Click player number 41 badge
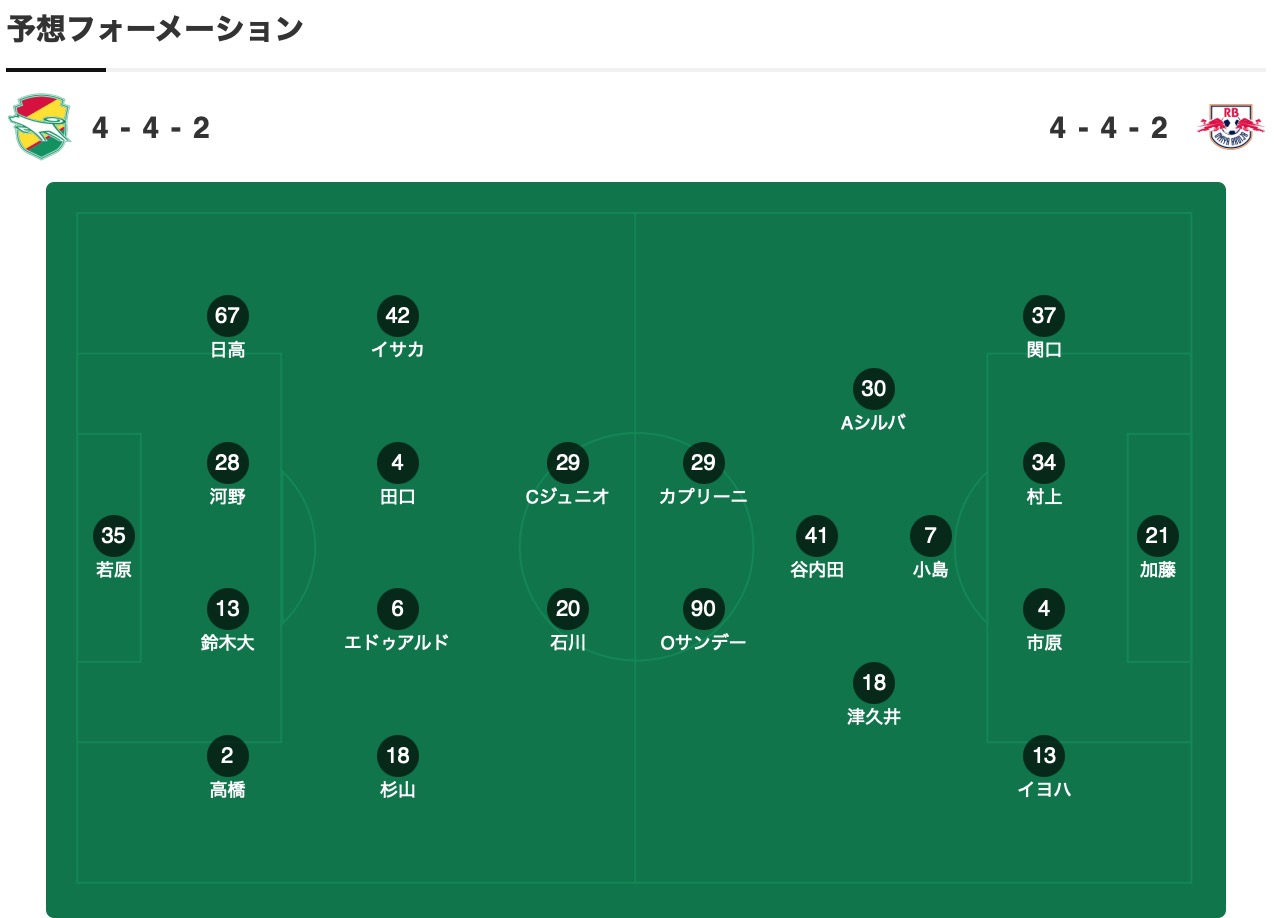1274x918 pixels. pyautogui.click(x=817, y=536)
